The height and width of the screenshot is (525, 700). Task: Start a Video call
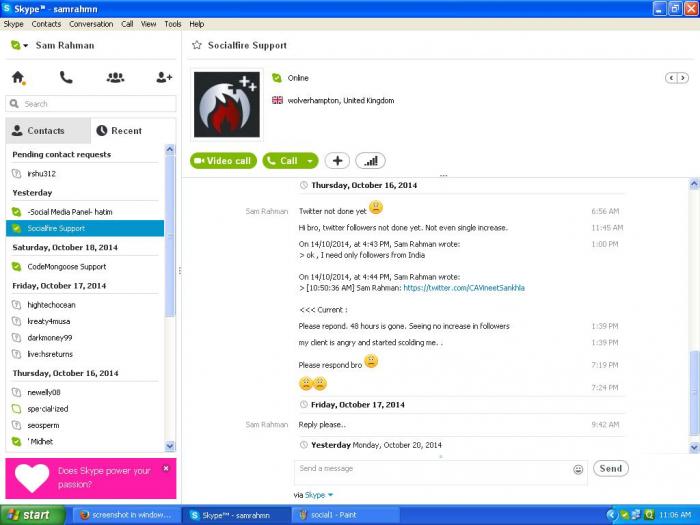(223, 161)
